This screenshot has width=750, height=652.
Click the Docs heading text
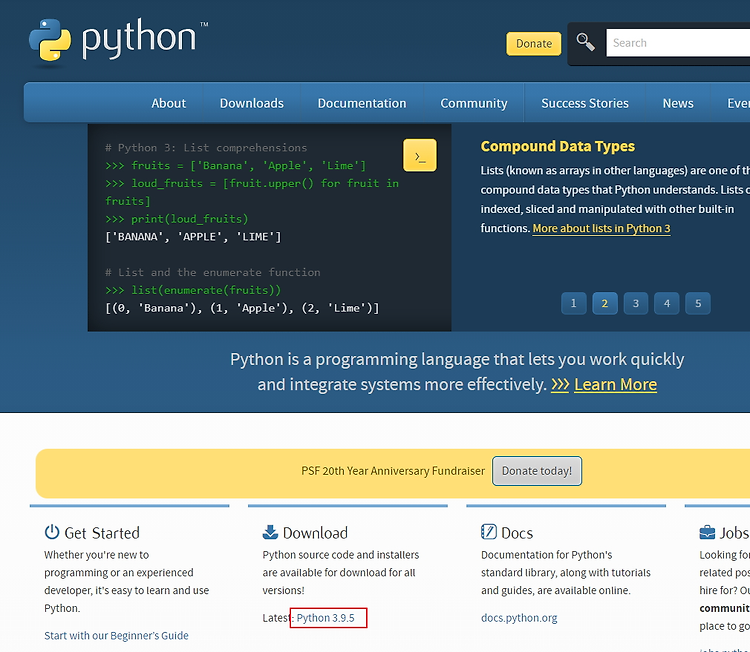point(517,533)
